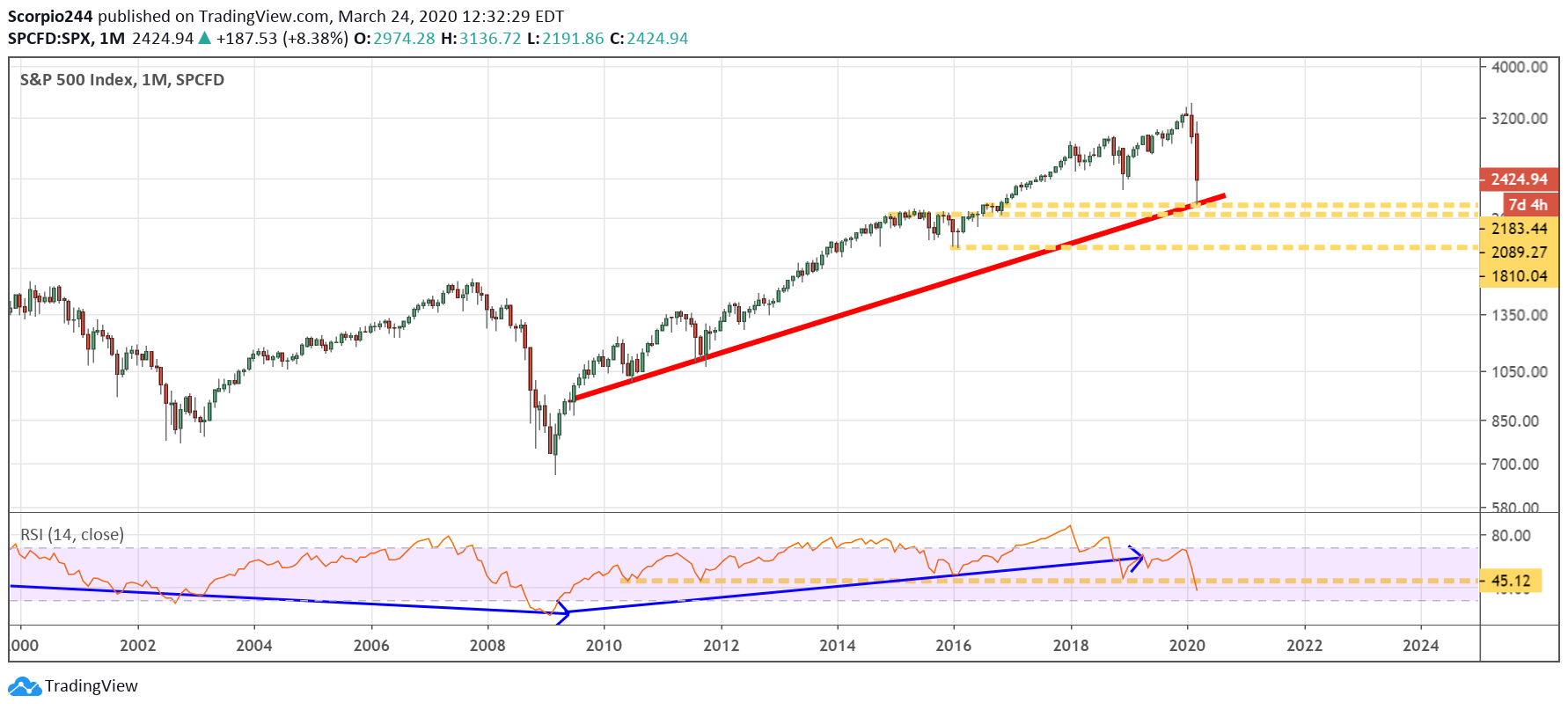
Task: Click the 2008 time axis label
Action: click(x=487, y=646)
